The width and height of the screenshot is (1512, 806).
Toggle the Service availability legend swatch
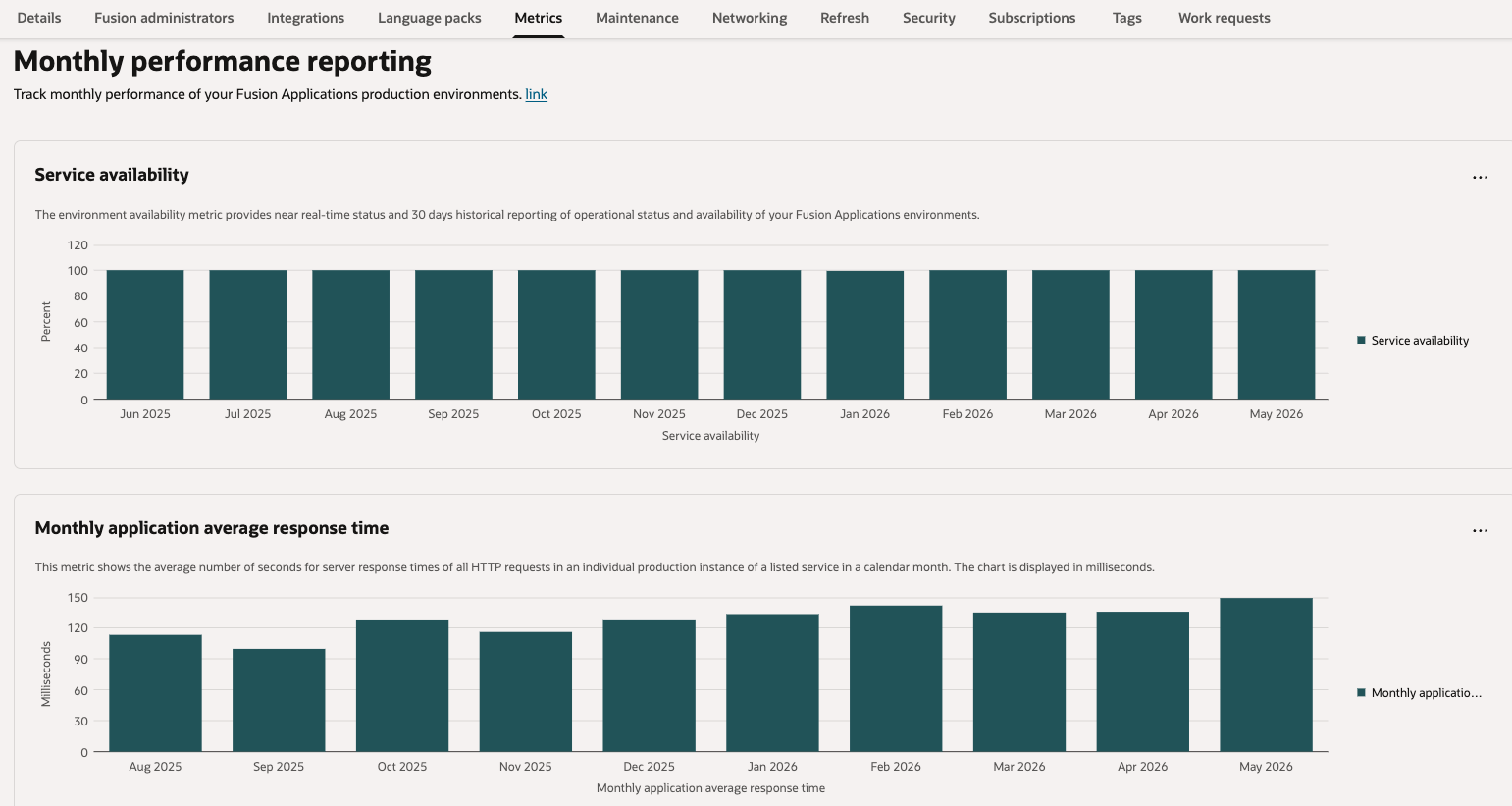(1361, 341)
